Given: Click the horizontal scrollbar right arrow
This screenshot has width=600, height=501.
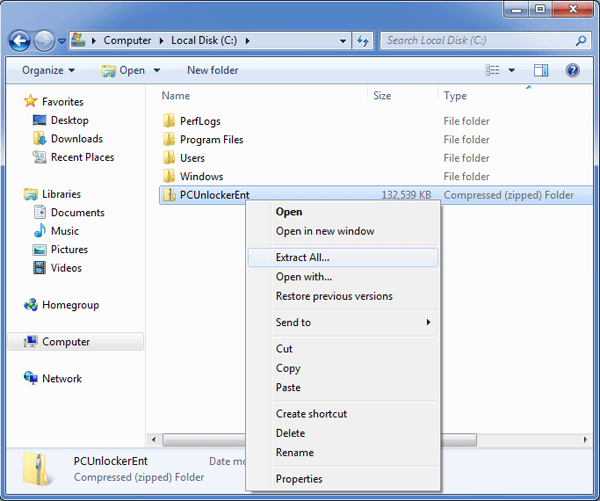Looking at the screenshot, I should [585, 440].
